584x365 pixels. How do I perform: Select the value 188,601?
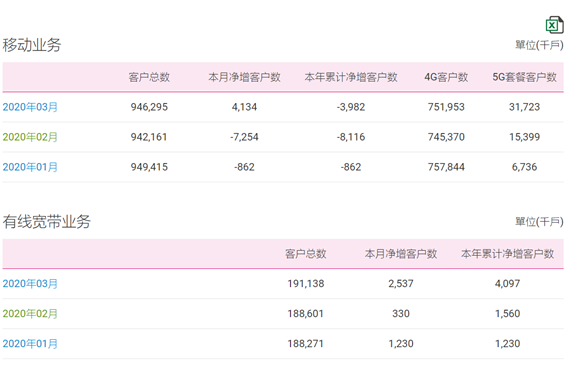point(305,314)
